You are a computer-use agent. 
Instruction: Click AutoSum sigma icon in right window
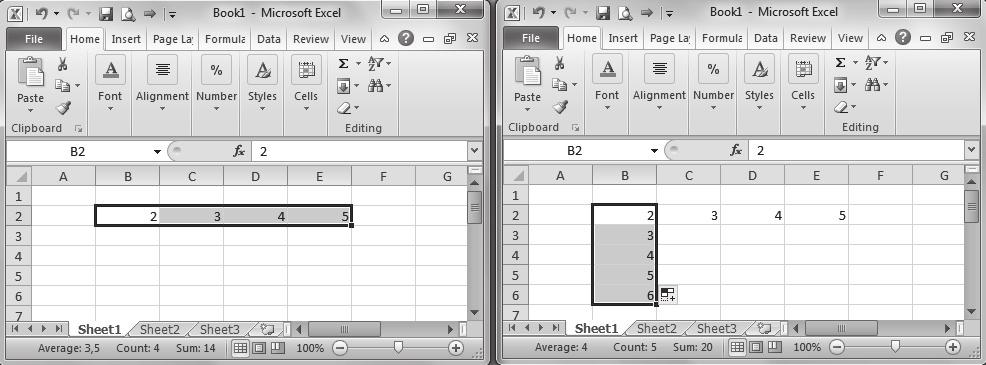840,63
